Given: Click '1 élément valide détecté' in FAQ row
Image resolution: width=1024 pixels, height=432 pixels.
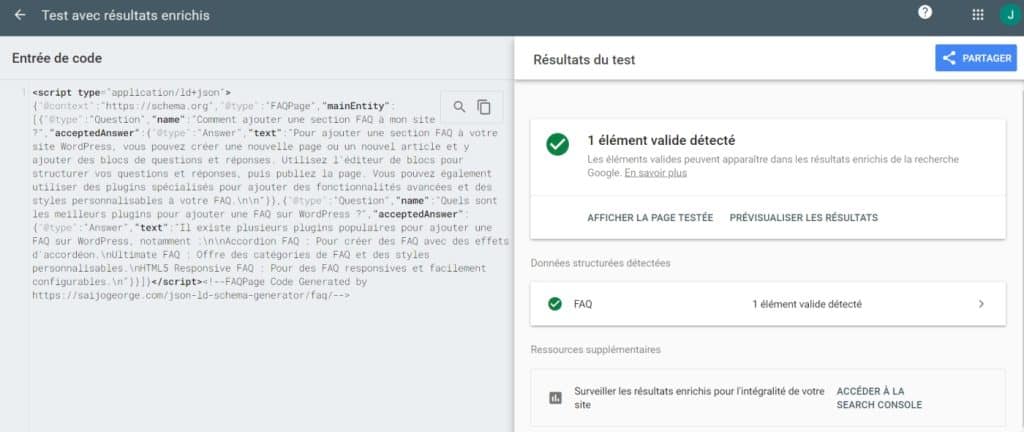Looking at the screenshot, I should pos(807,304).
